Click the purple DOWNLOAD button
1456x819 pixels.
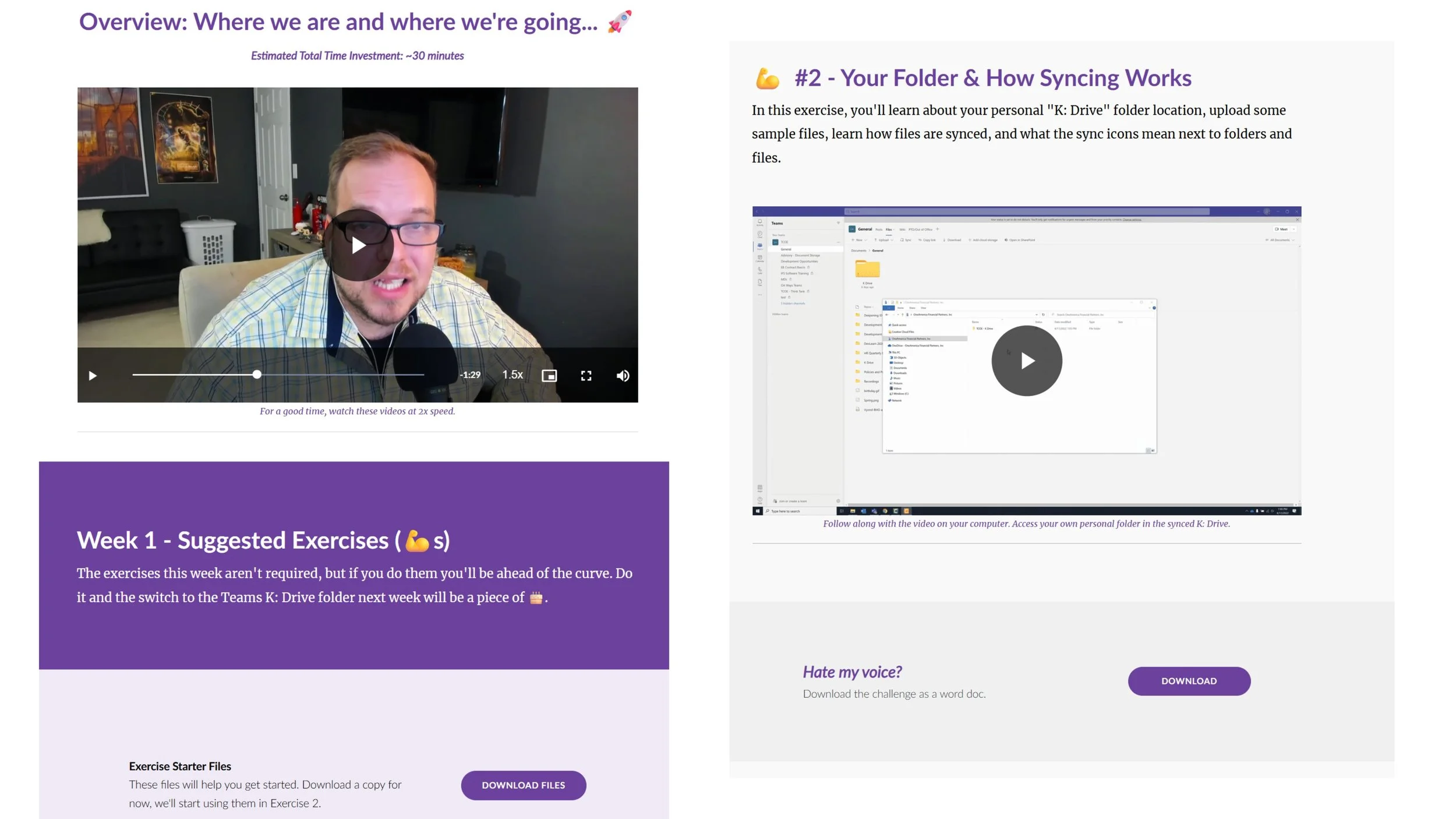(x=1189, y=681)
